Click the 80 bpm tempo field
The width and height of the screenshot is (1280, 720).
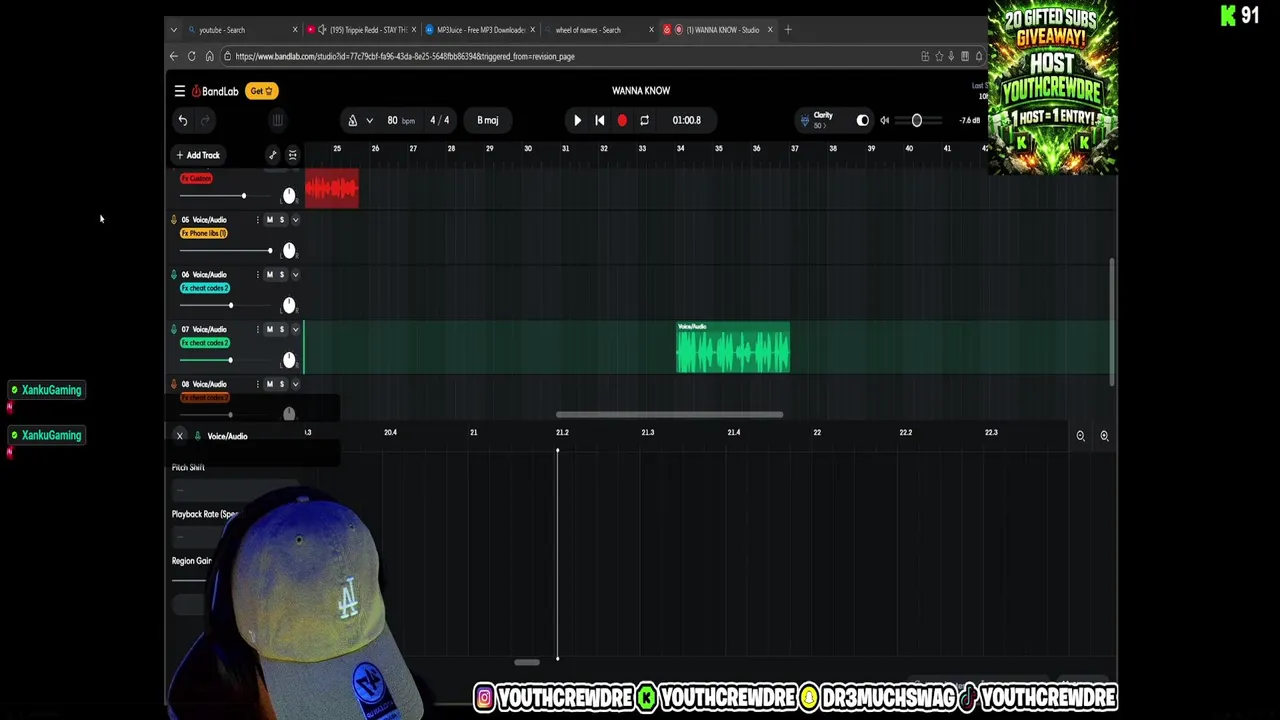(400, 120)
